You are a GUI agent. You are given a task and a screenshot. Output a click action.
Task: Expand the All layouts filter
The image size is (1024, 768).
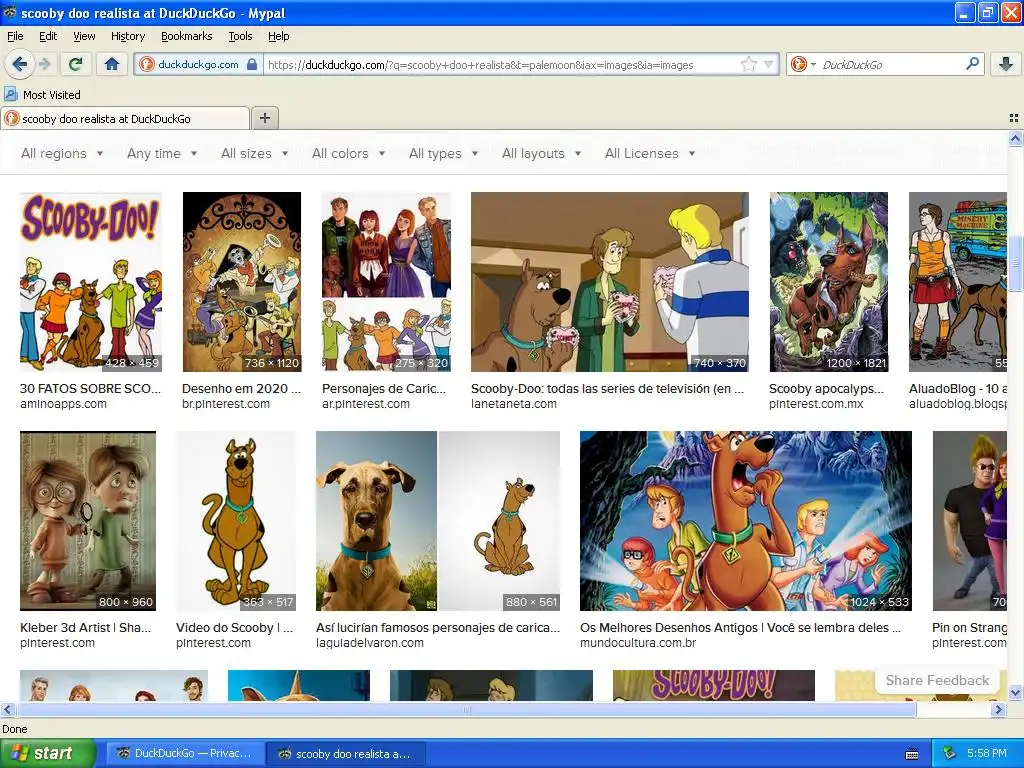coord(541,153)
